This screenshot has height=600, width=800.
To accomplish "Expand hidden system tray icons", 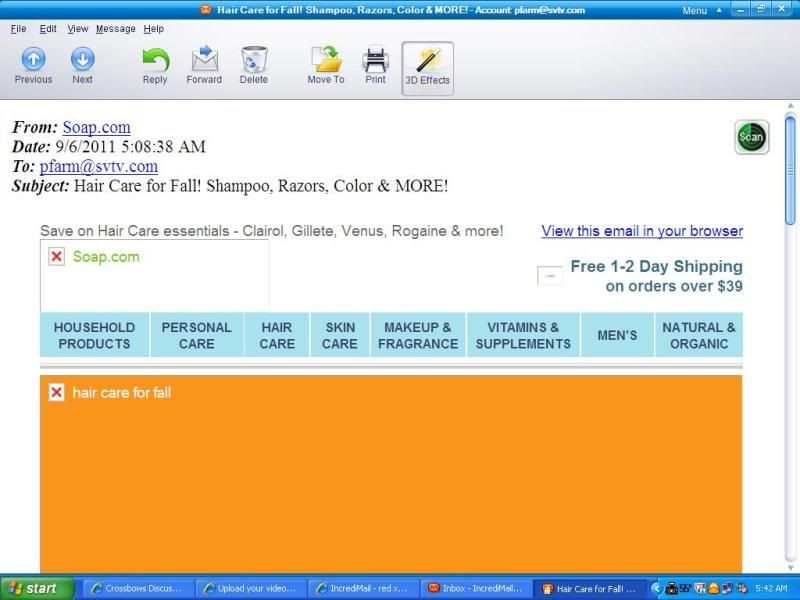I will click(x=657, y=589).
